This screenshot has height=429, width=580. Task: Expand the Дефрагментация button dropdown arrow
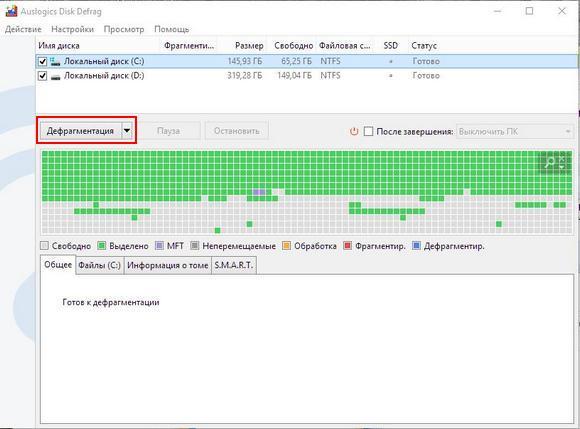pos(127,131)
